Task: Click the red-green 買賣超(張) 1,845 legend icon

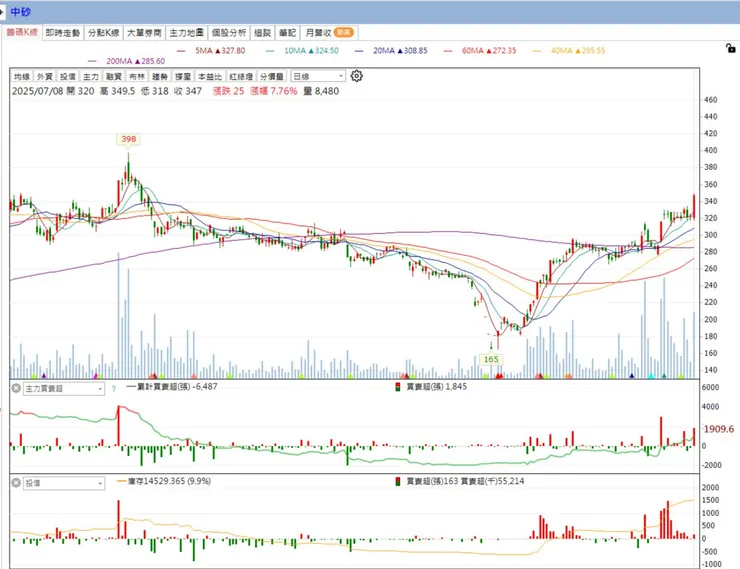Action: coord(398,387)
